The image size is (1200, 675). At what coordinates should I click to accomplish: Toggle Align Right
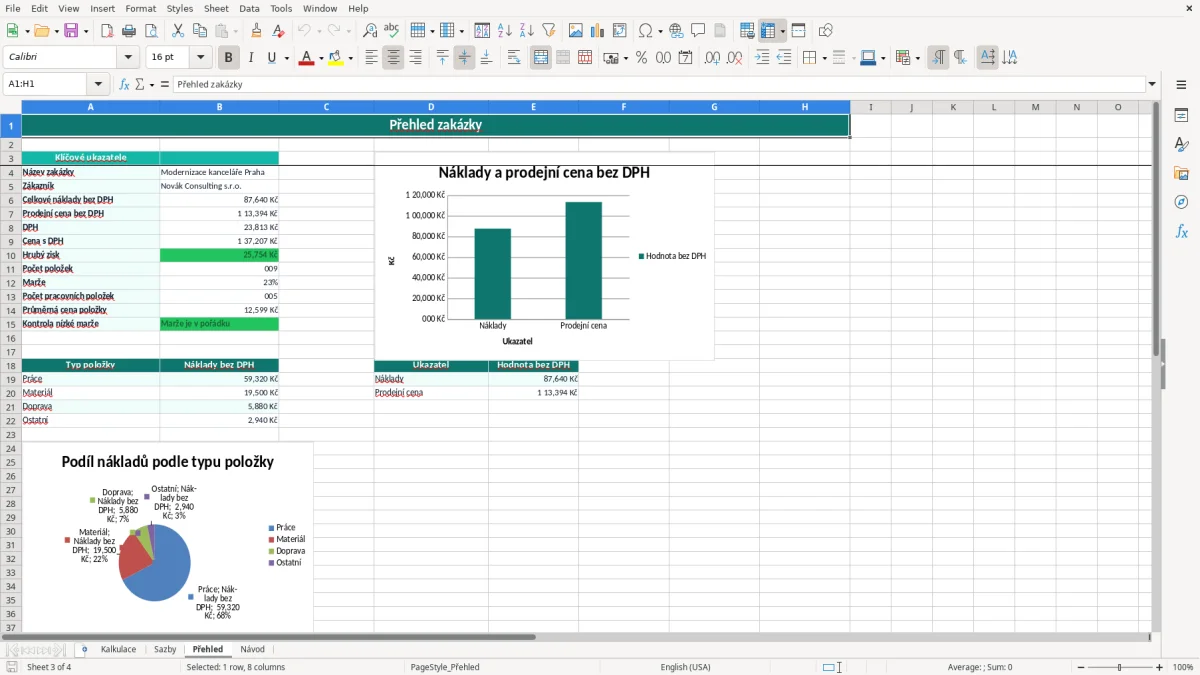tap(415, 58)
